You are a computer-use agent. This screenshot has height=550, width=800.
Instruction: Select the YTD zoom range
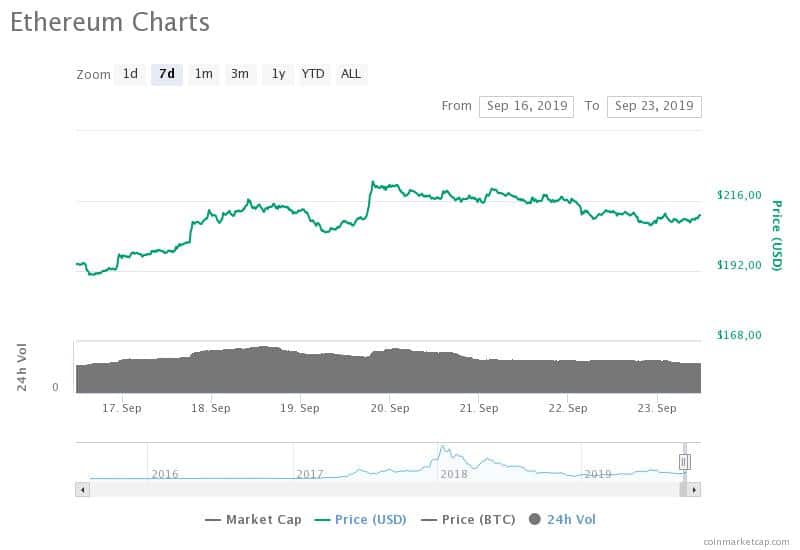(313, 74)
